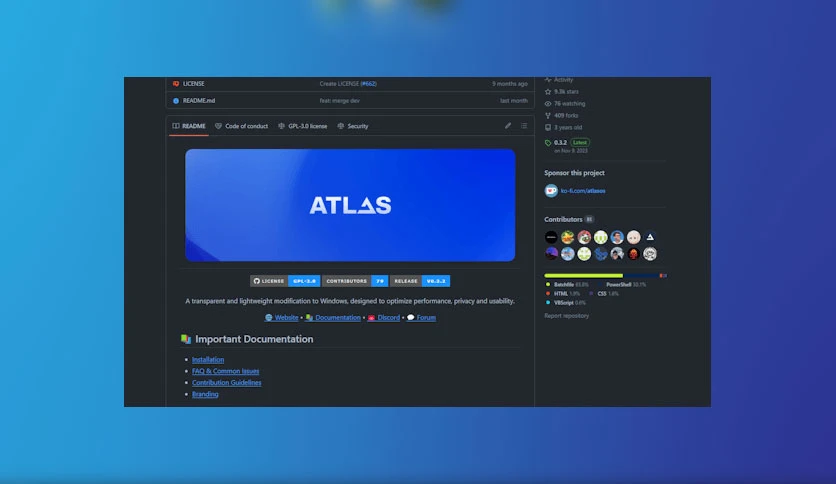This screenshot has height=484, width=836.
Task: Click the green tag icon for release 0.3.2
Action: (548, 143)
